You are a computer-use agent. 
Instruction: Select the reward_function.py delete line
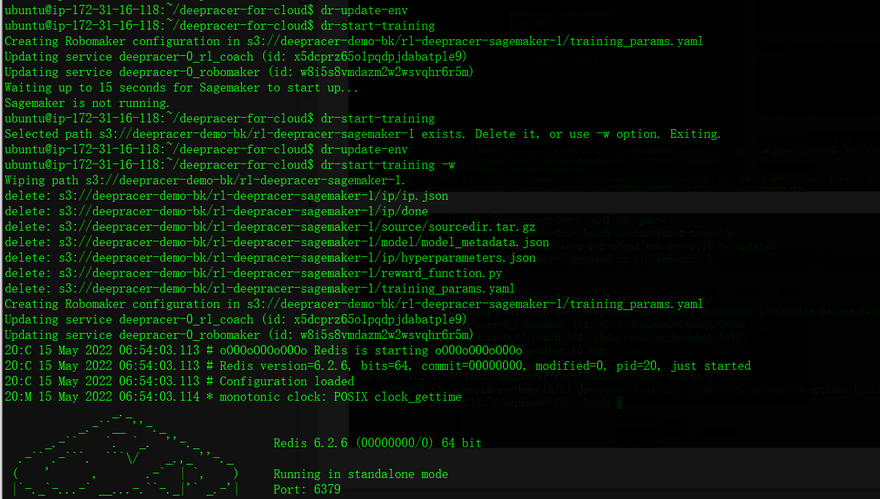coord(258,274)
